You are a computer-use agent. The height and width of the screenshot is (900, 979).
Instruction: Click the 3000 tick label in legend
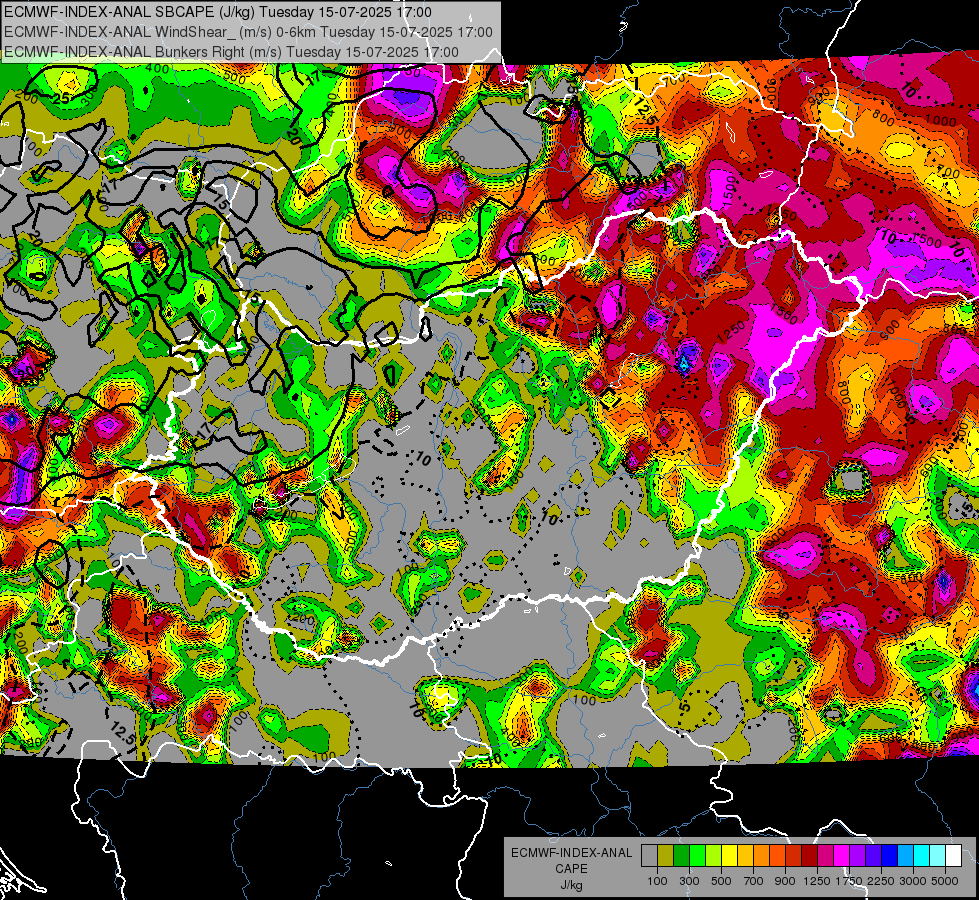[913, 881]
